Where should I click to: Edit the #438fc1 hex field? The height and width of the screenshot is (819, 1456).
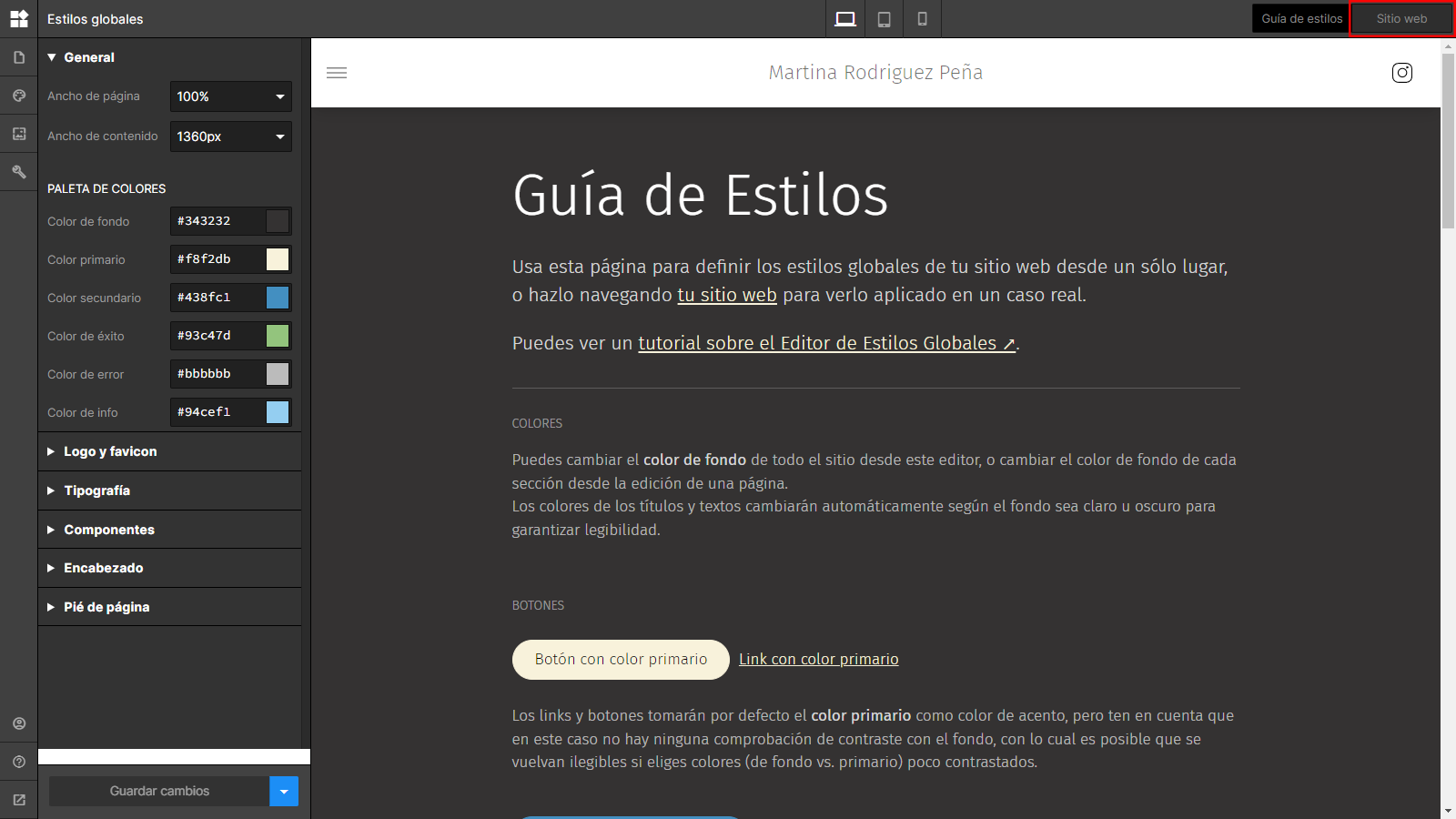(217, 298)
